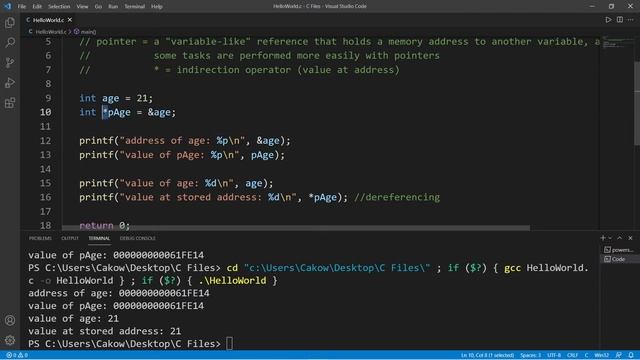Open the Help menu
Viewport: 640px width, 360px height.
pyautogui.click(x=157, y=7)
